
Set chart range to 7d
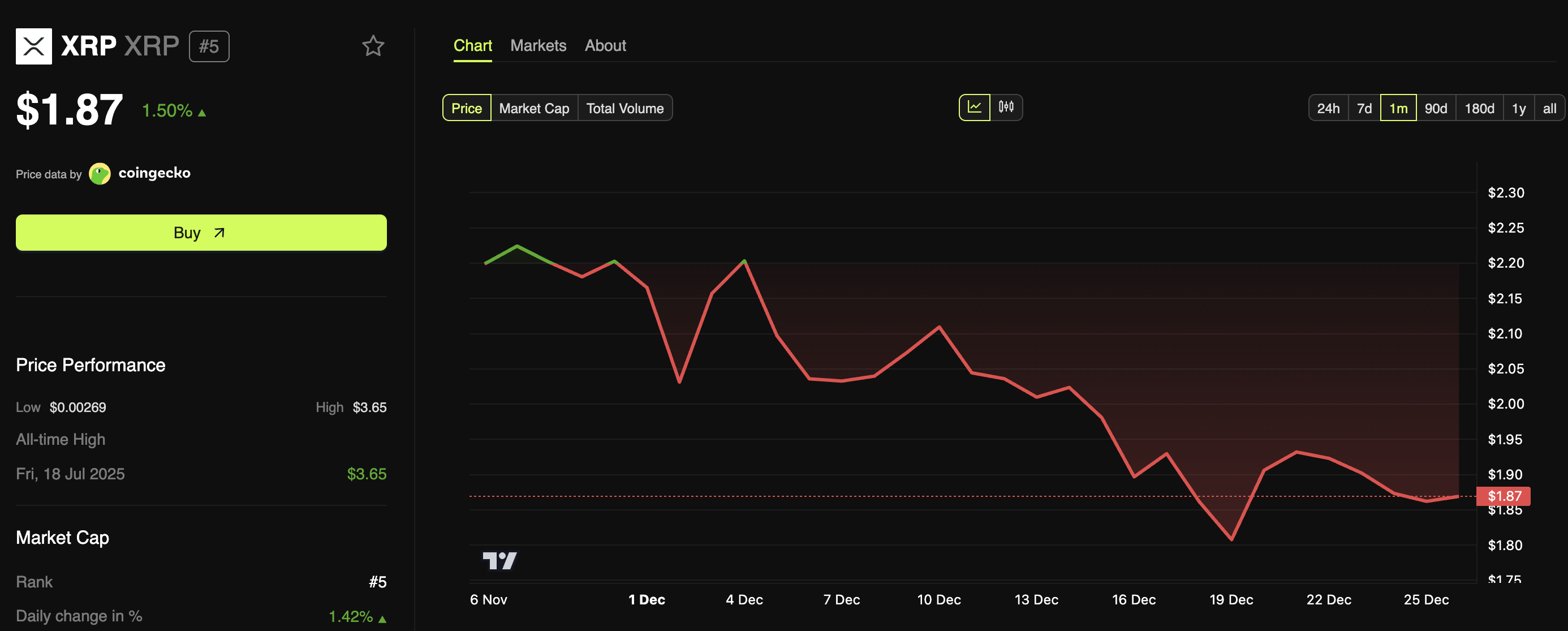point(1364,109)
